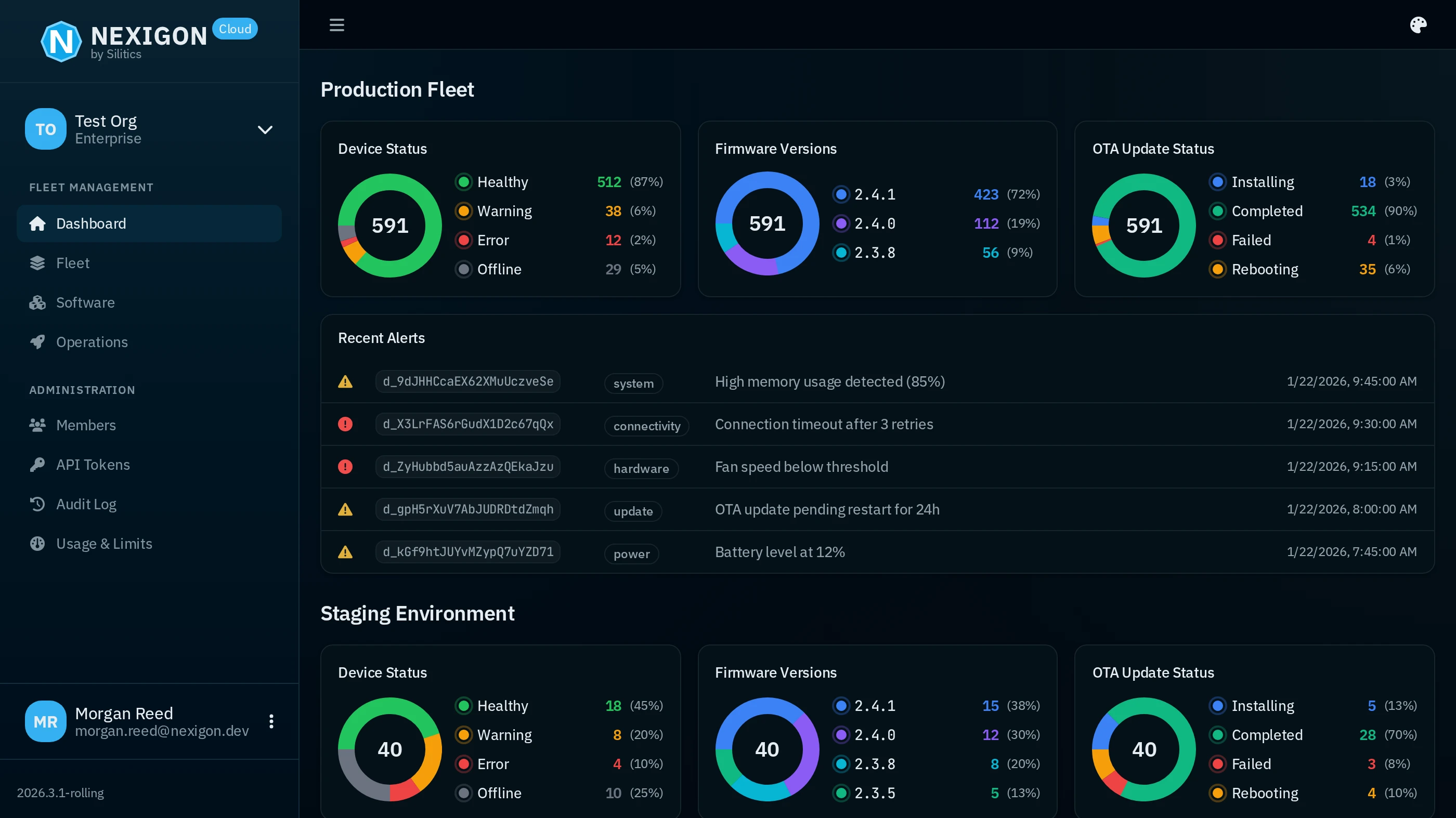Click the Software cubes icon
The height and width of the screenshot is (818, 1456).
click(x=37, y=303)
